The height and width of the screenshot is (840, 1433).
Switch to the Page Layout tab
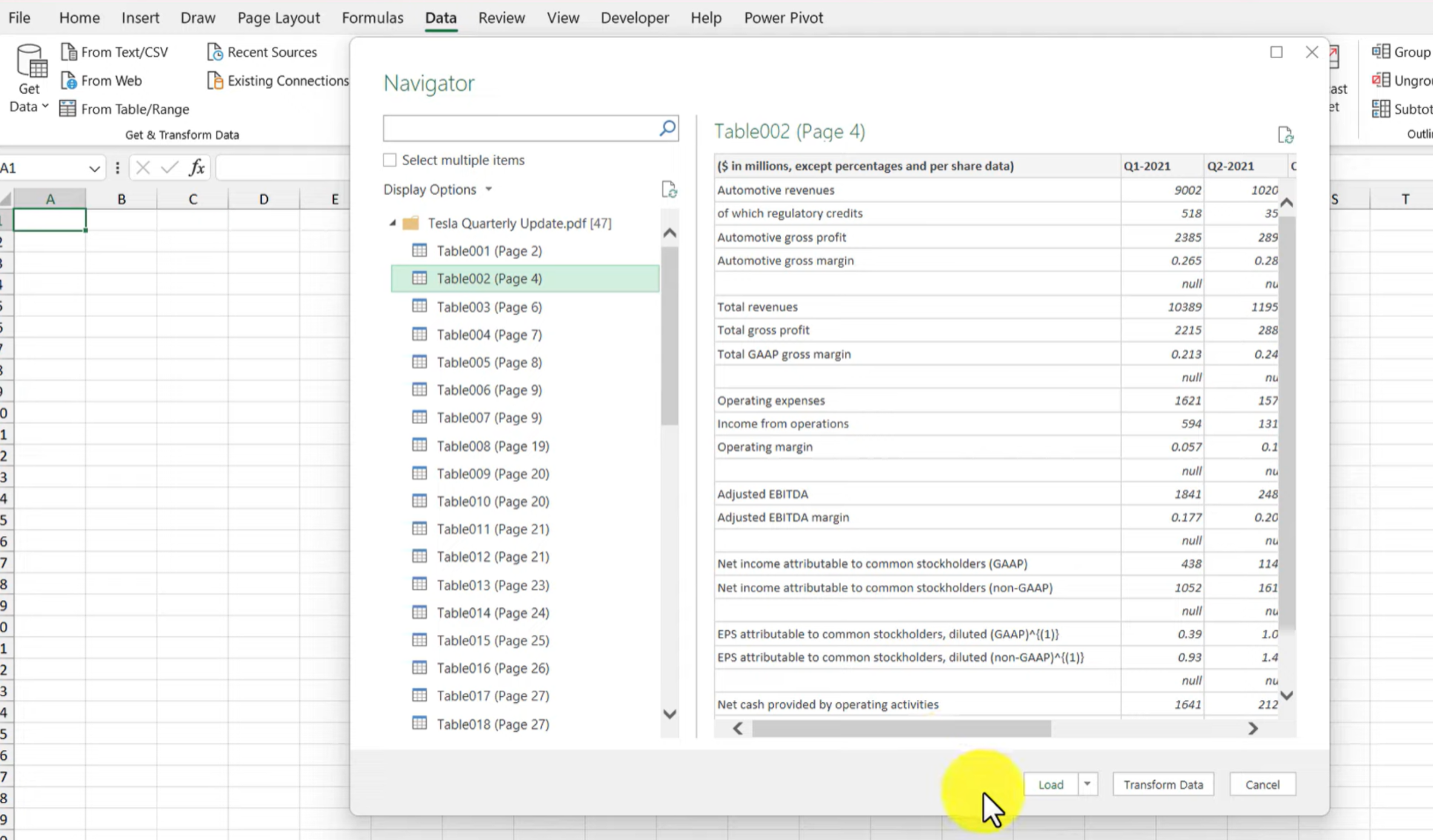point(279,18)
